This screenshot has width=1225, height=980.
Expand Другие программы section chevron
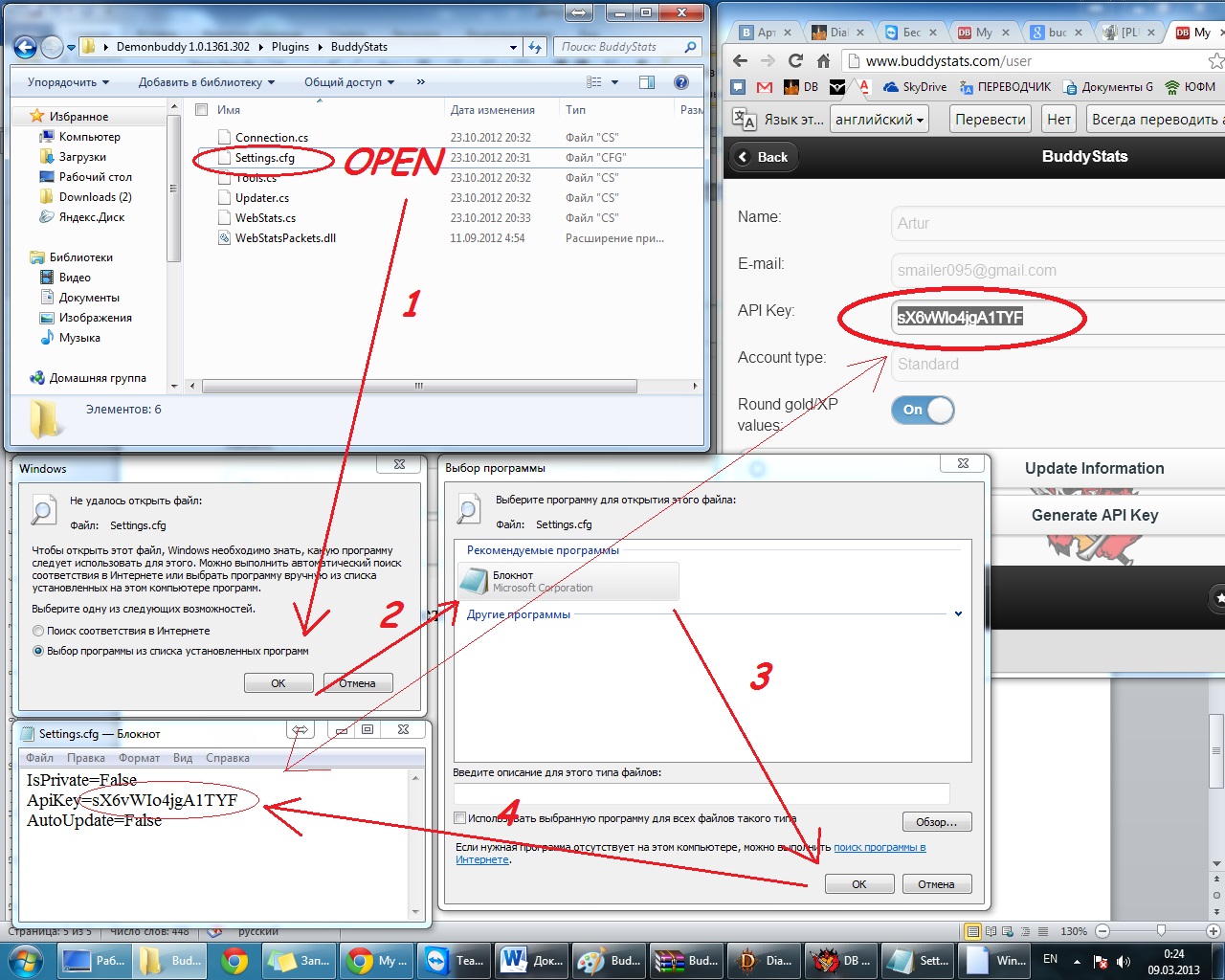tap(958, 614)
